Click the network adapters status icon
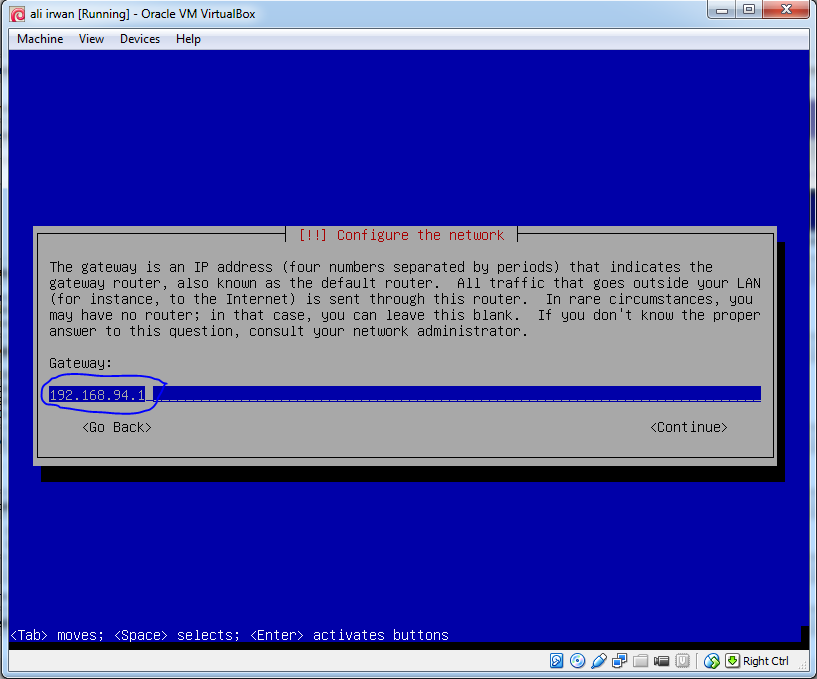Image resolution: width=817 pixels, height=679 pixels. [620, 661]
